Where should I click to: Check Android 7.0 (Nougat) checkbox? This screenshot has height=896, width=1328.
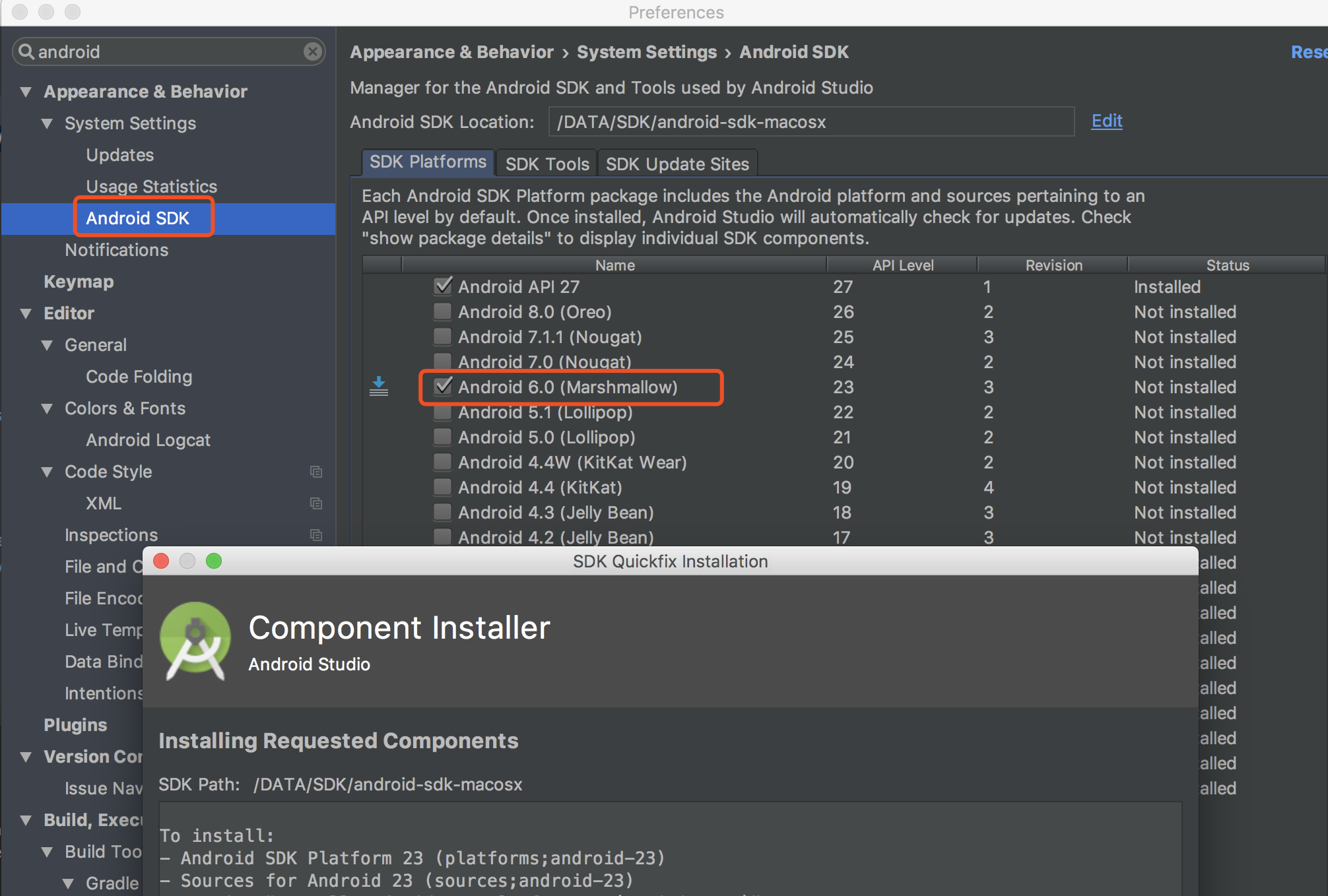442,361
